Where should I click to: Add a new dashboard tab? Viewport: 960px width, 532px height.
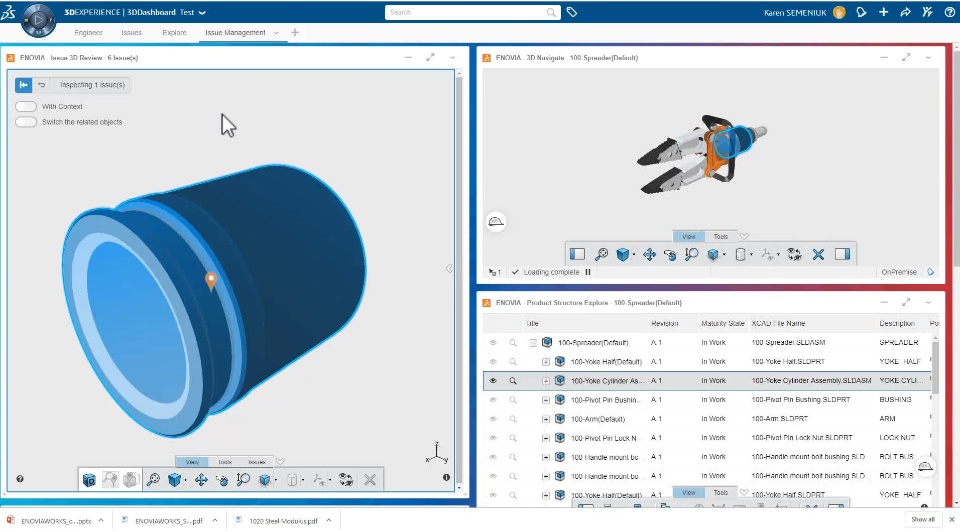click(294, 32)
